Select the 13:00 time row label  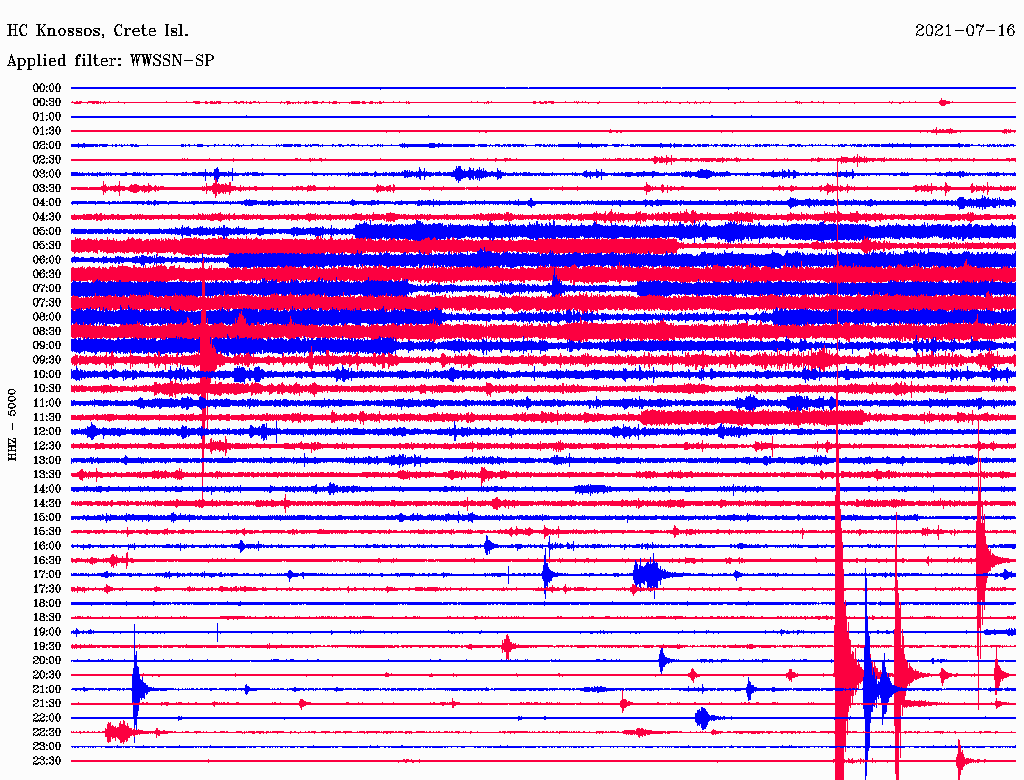pos(46,460)
